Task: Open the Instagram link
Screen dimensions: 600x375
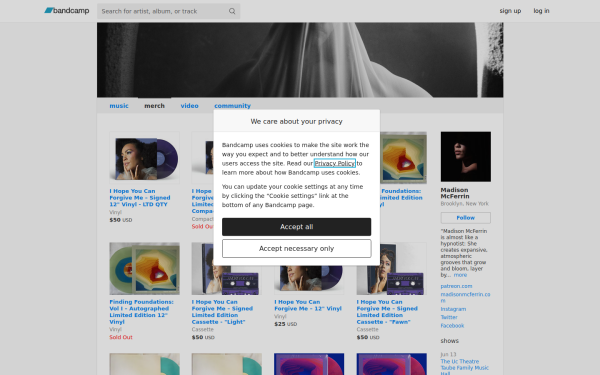Action: tap(453, 309)
